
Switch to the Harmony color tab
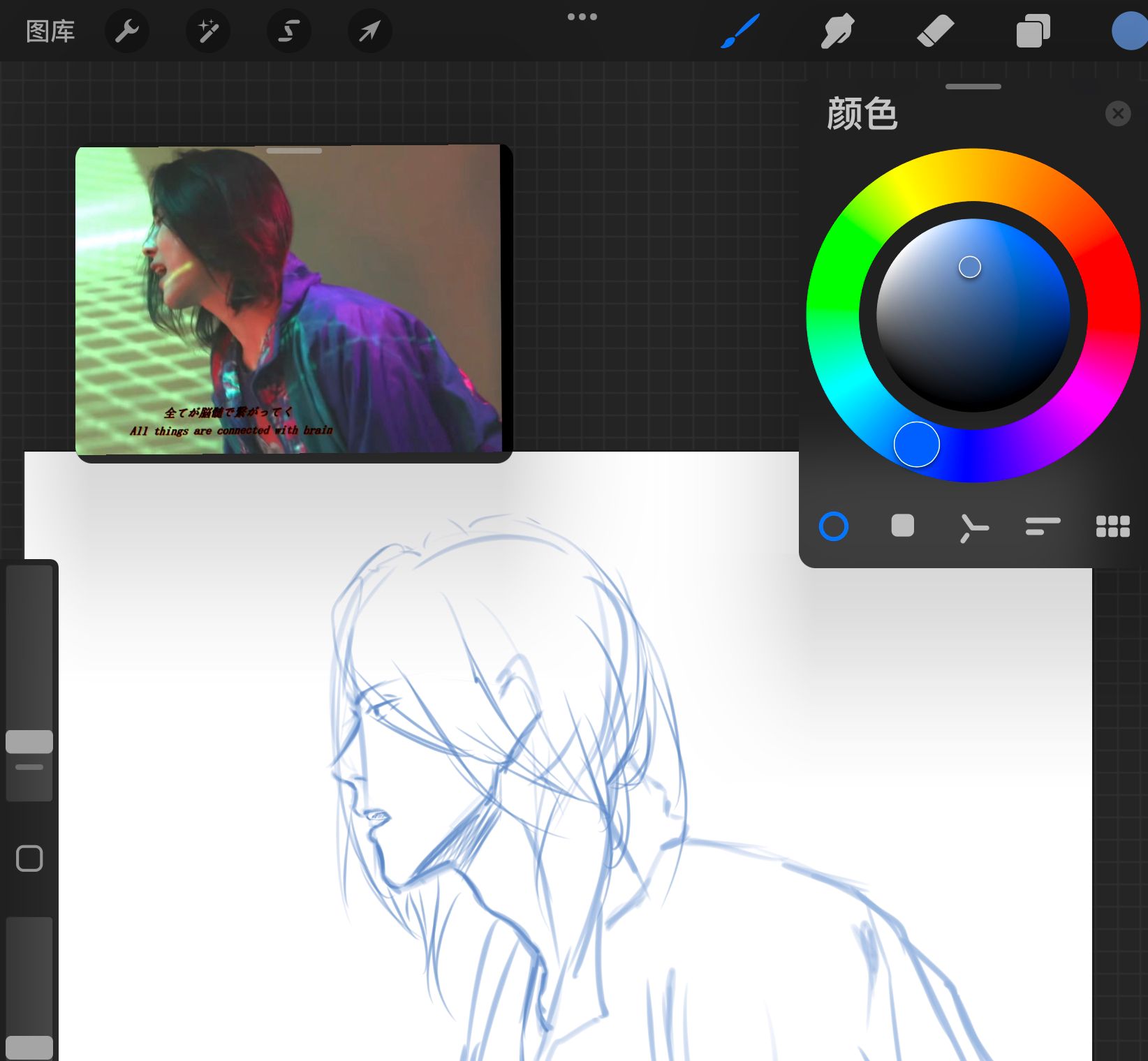click(973, 528)
